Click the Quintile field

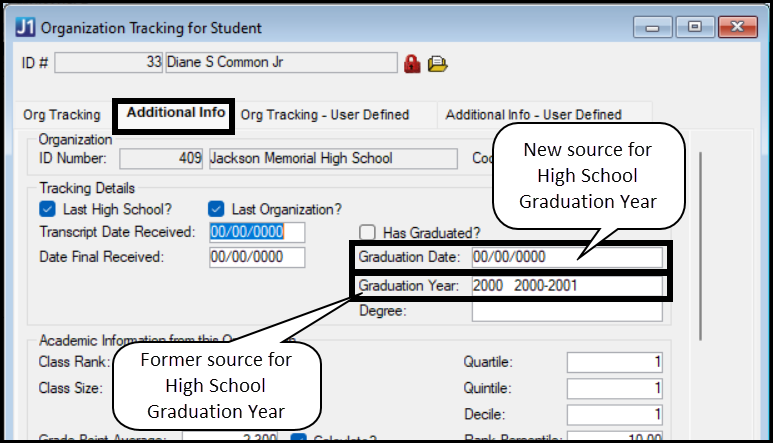click(614, 389)
